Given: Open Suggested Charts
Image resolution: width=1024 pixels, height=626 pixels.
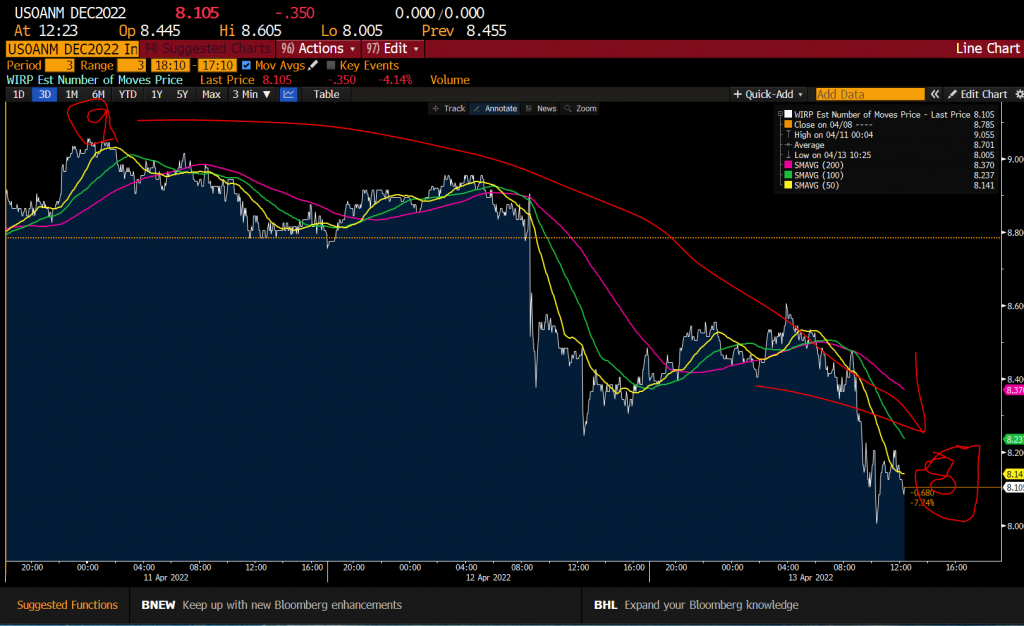Looking at the screenshot, I should (208, 49).
